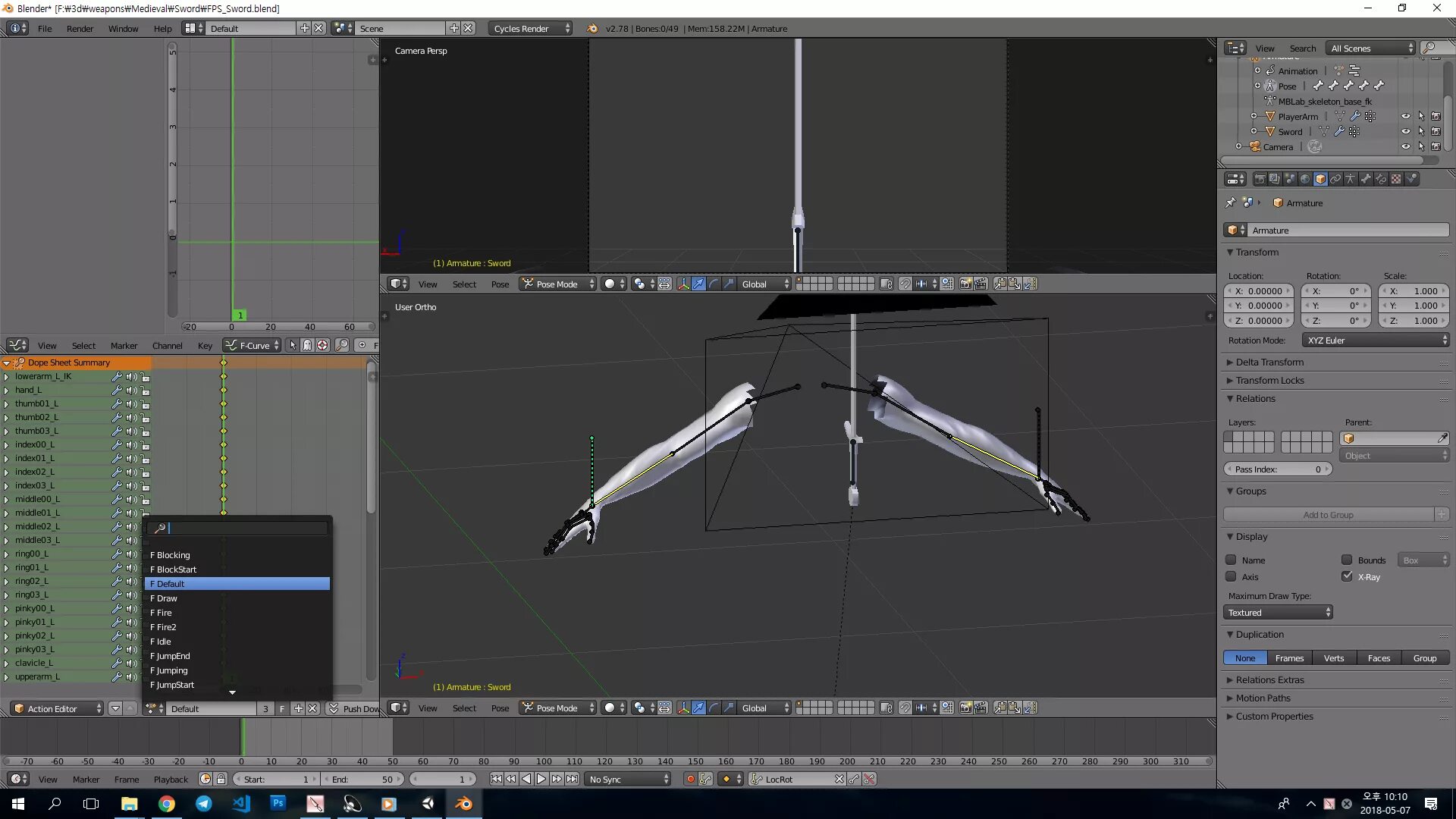Open the Action Editor mode dropdown
The image size is (1456, 819).
click(x=57, y=708)
